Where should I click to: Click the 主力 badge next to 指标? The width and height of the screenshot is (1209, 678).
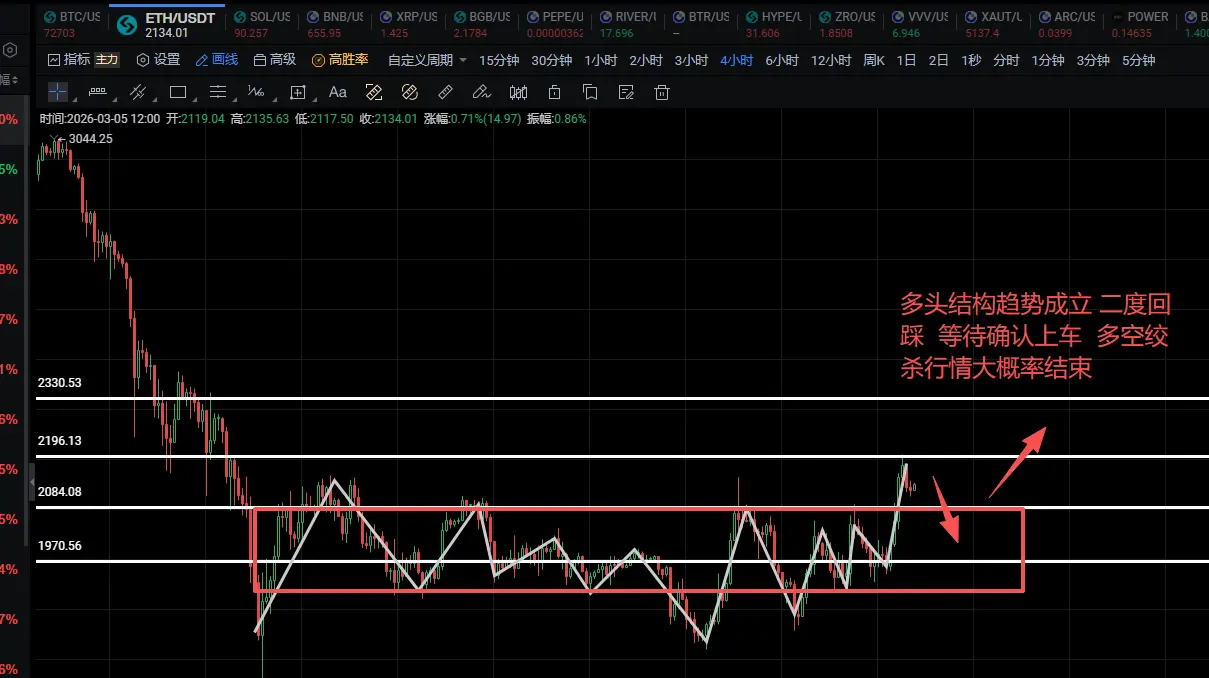click(x=106, y=60)
